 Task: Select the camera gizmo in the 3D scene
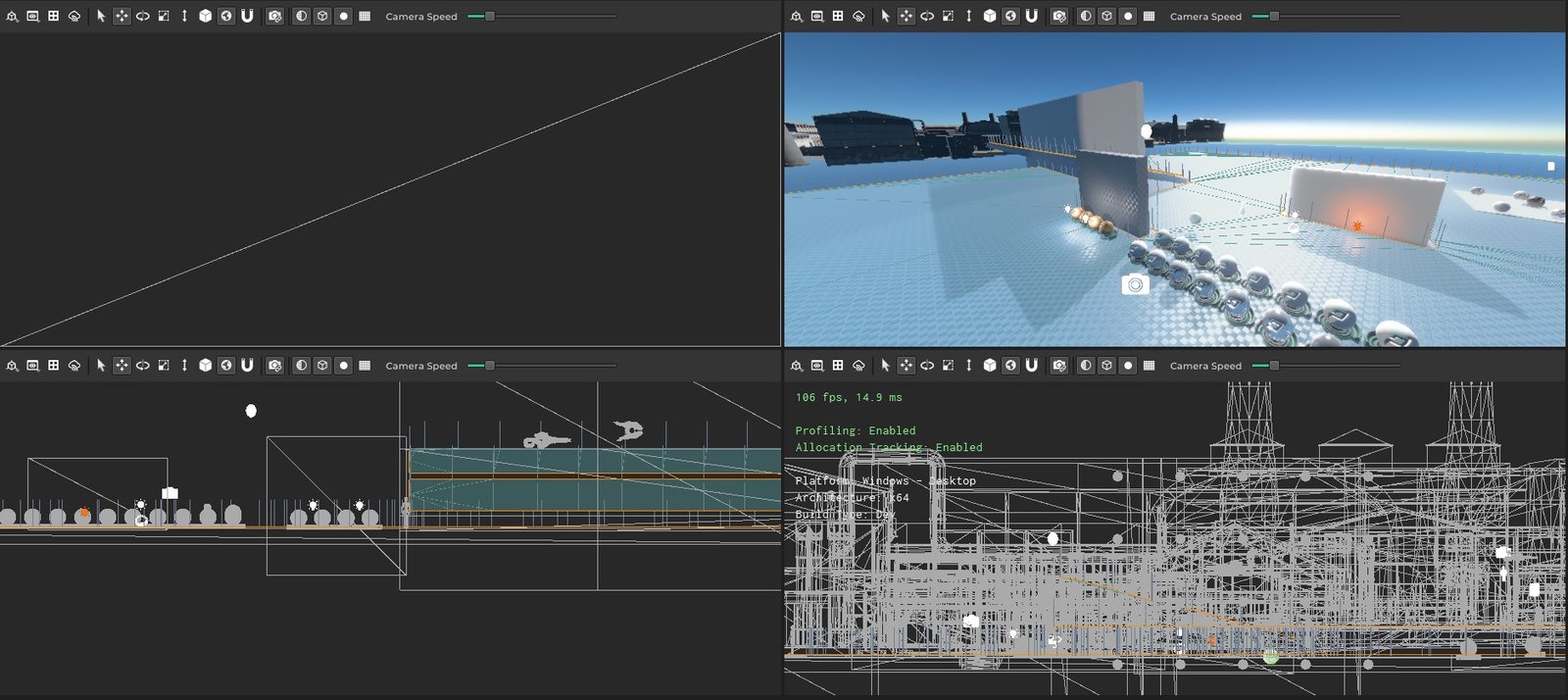click(x=1135, y=284)
